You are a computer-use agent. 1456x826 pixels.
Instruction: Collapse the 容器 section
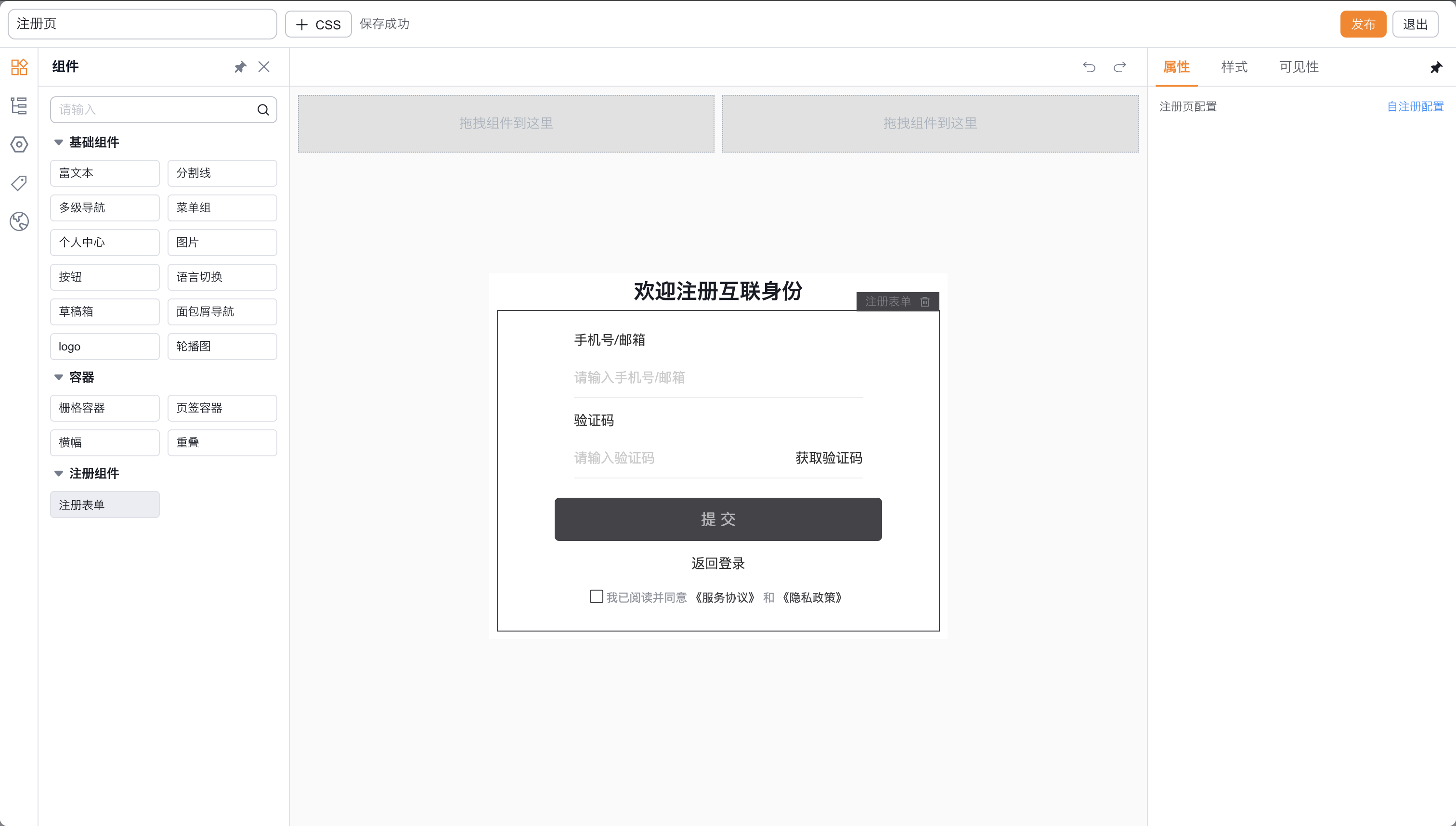pyautogui.click(x=58, y=377)
